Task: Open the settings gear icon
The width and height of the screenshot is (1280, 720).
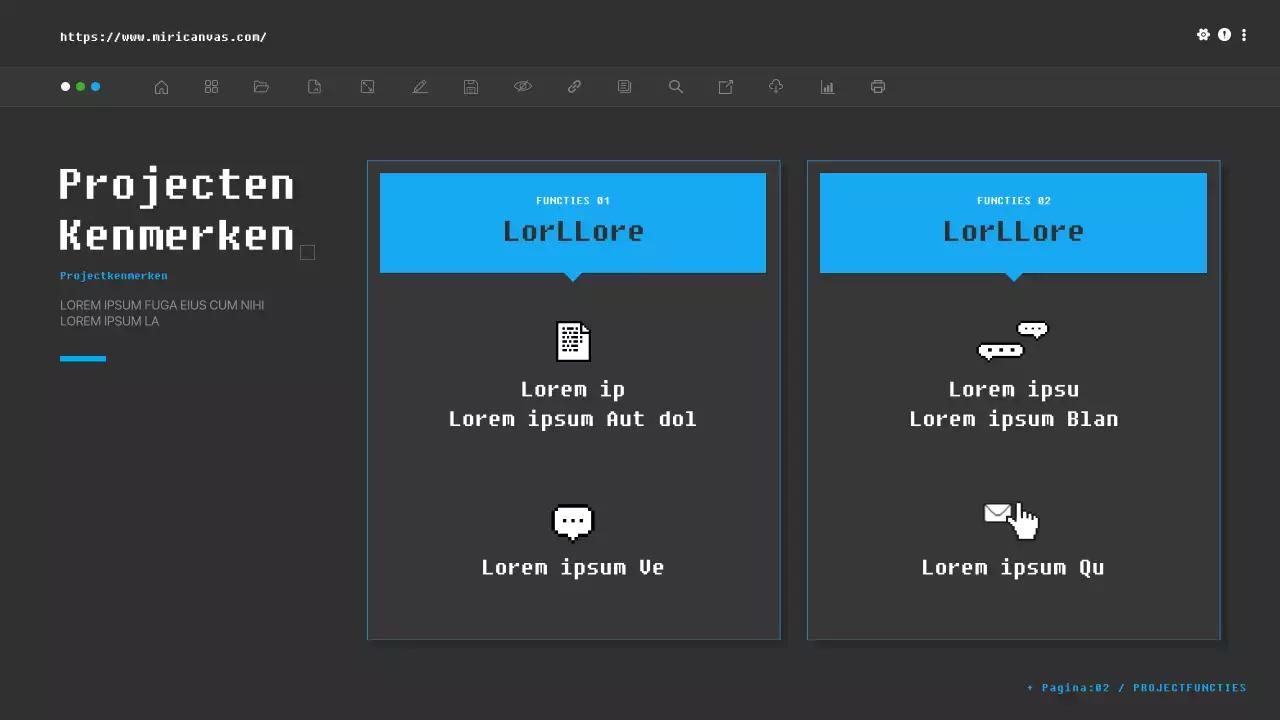Action: point(1203,35)
